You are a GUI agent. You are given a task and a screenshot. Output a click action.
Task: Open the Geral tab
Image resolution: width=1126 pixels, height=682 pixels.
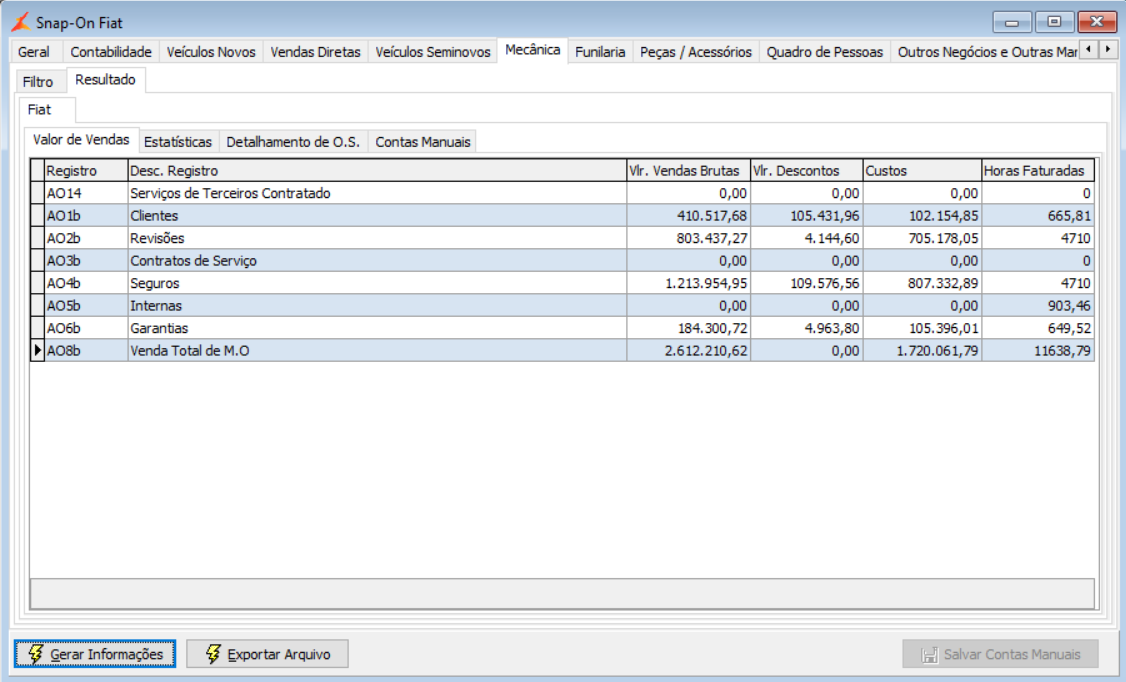coord(34,52)
